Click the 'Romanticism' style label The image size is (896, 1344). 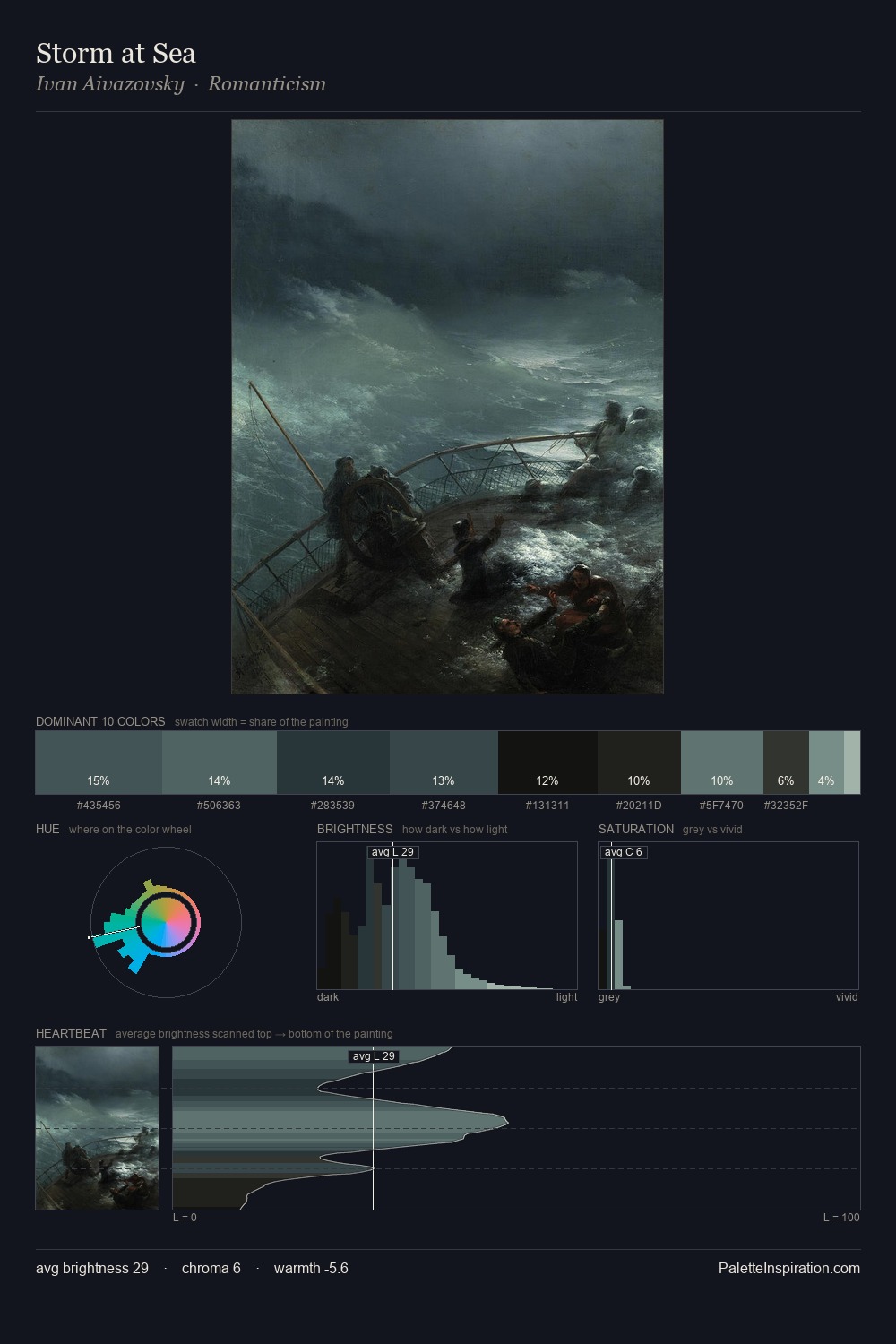tap(267, 84)
